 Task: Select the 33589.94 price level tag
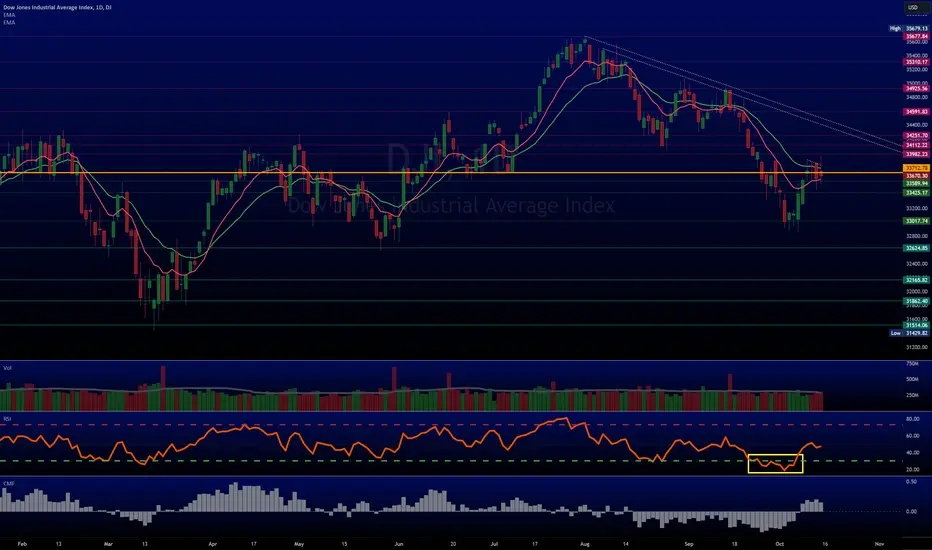pos(916,183)
